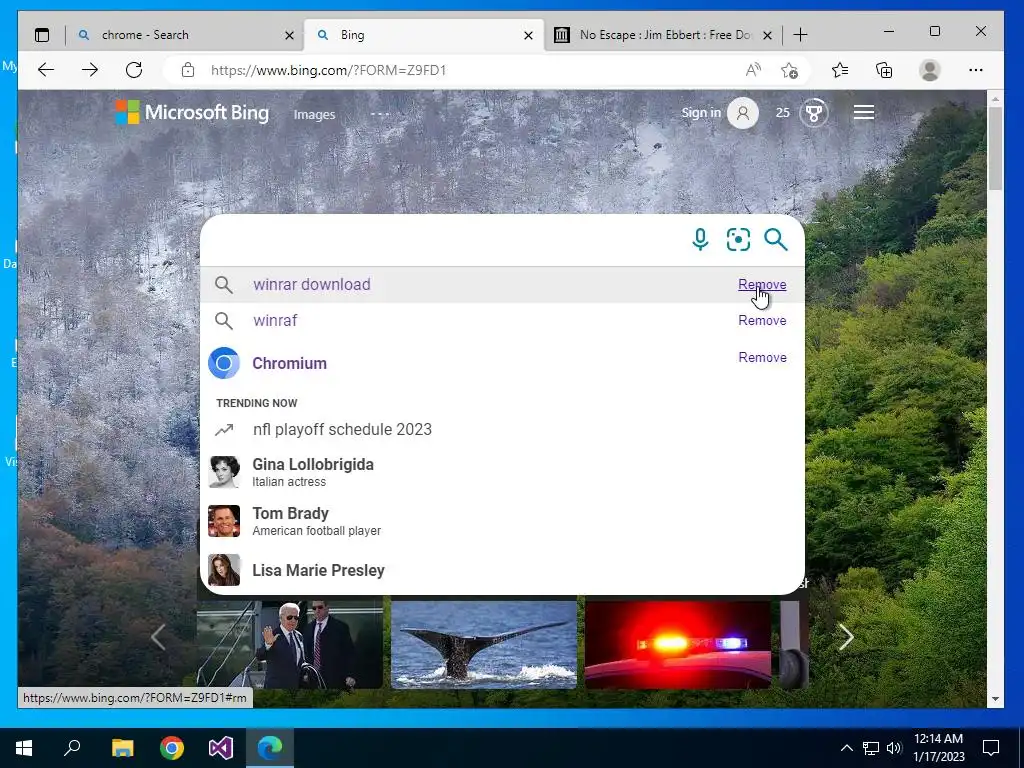Image resolution: width=1024 pixels, height=768 pixels.
Task: Show previous news carousel items
Action: 158,637
